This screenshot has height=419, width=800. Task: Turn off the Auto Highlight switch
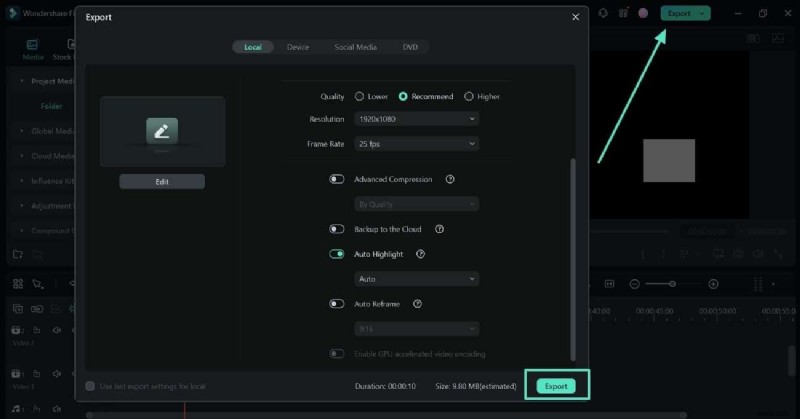click(337, 254)
